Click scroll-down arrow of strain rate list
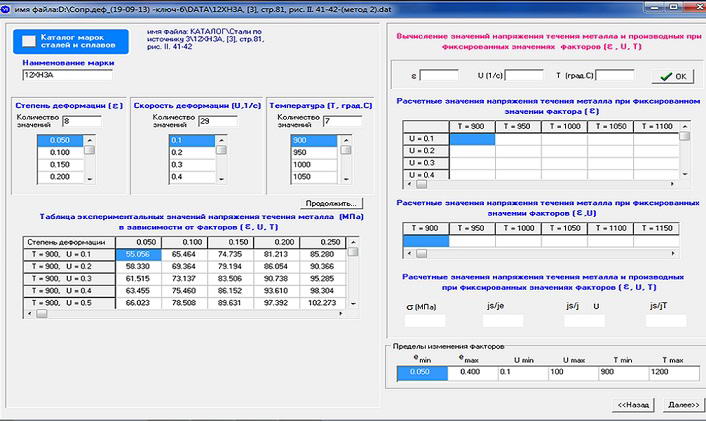Screen dimensions: 706x422 click(x=221, y=179)
